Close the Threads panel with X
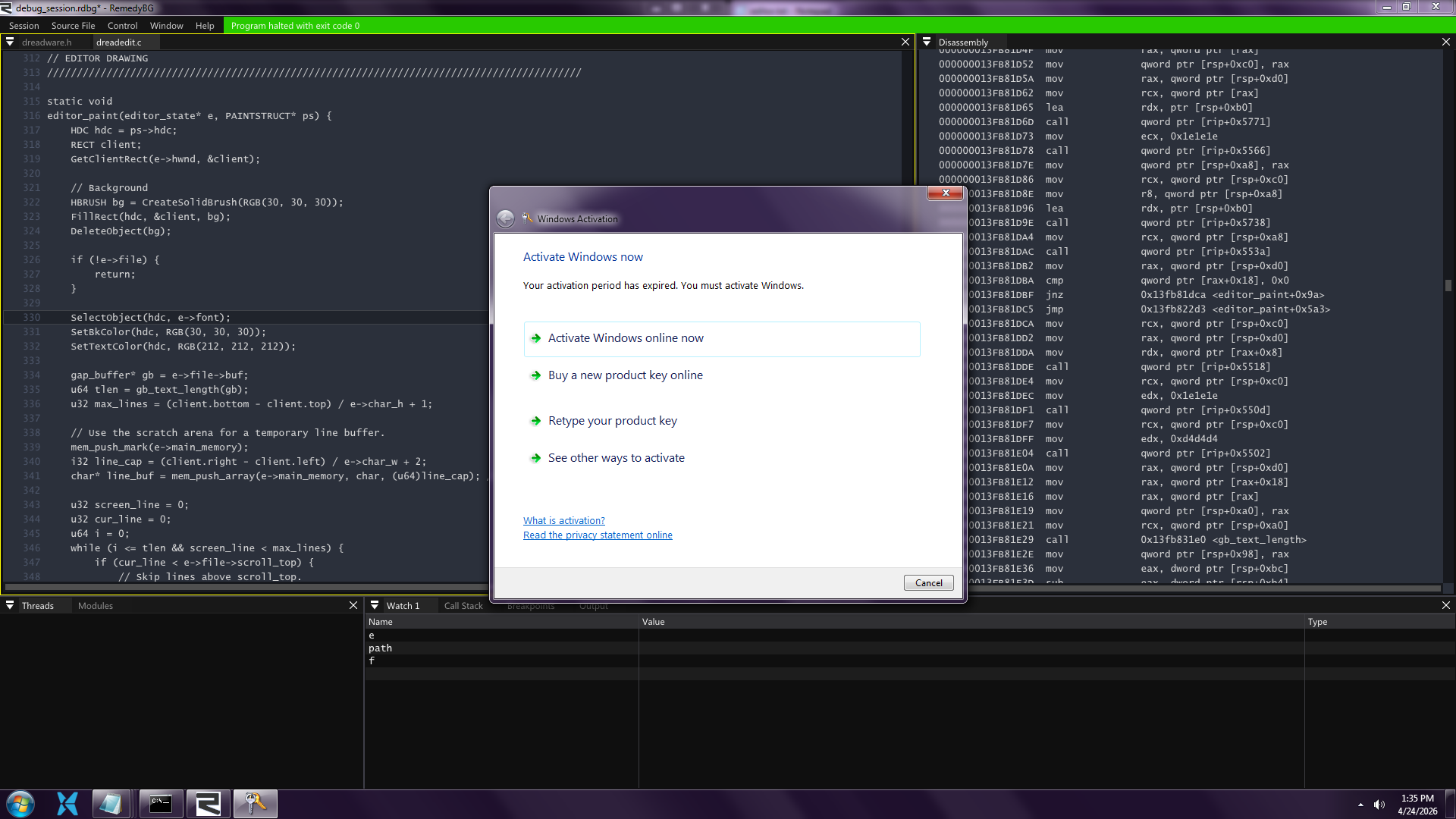Viewport: 1456px width, 819px height. click(x=353, y=605)
